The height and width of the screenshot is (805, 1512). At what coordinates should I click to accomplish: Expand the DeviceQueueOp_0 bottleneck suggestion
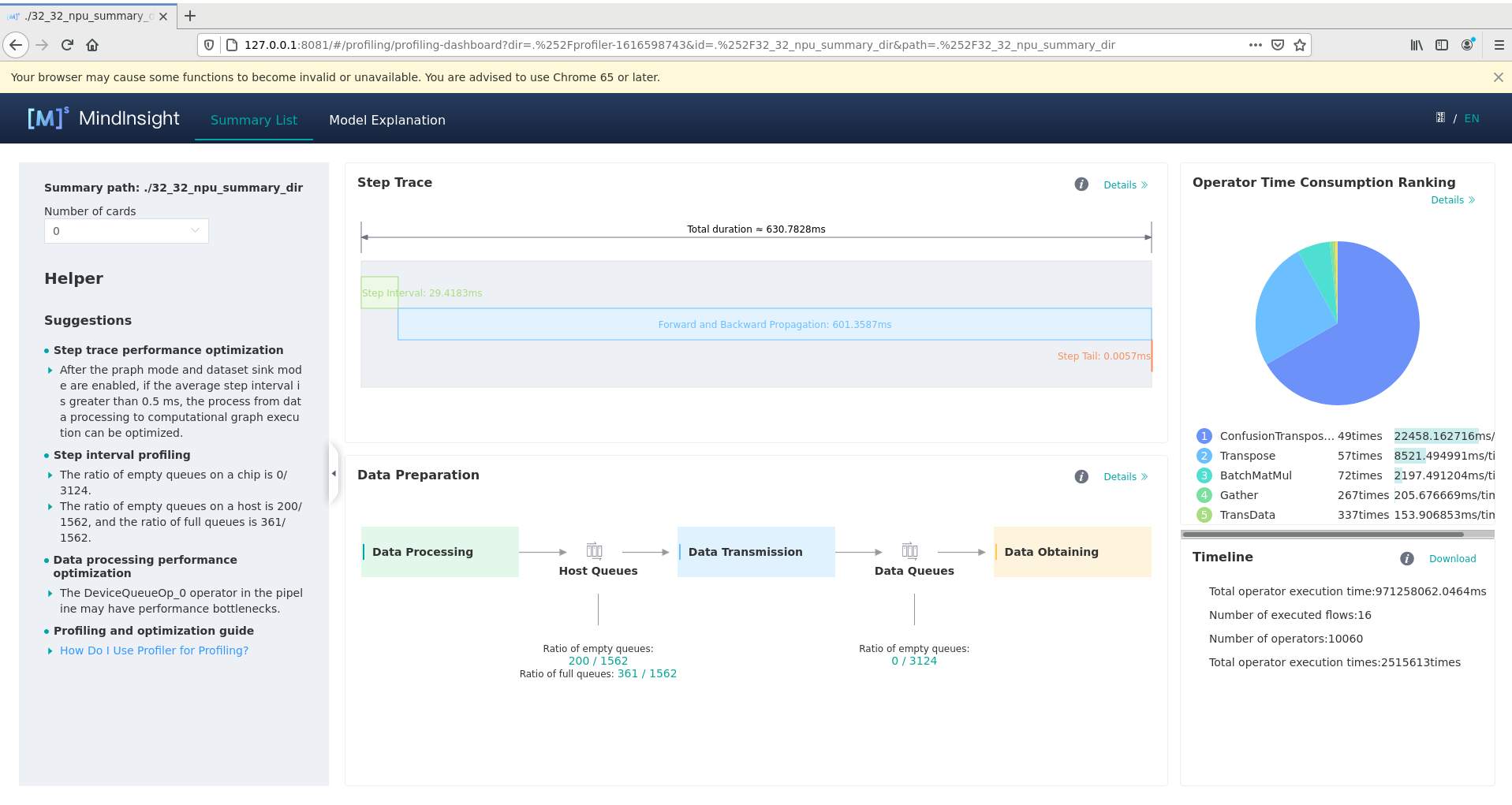[x=50, y=593]
